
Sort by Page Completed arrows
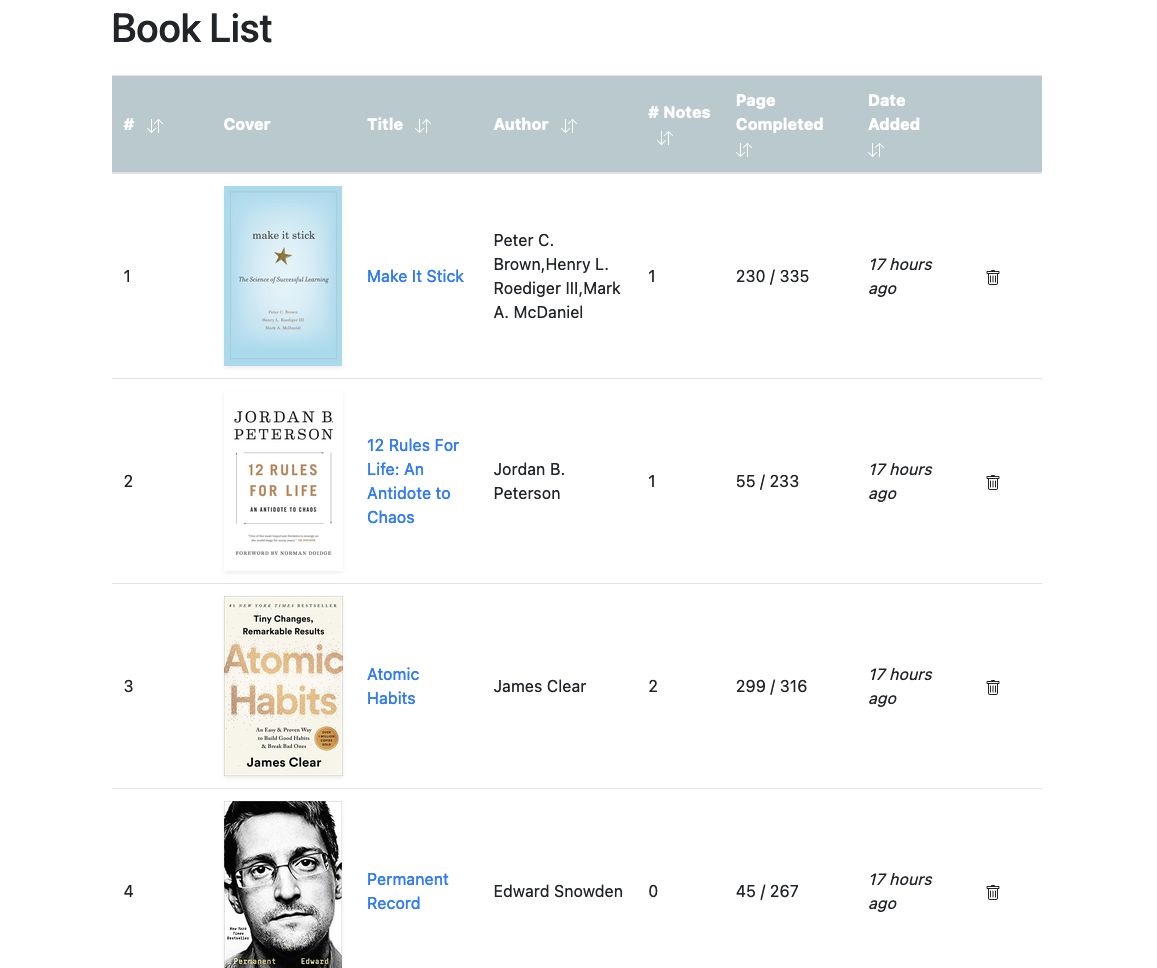click(x=744, y=151)
